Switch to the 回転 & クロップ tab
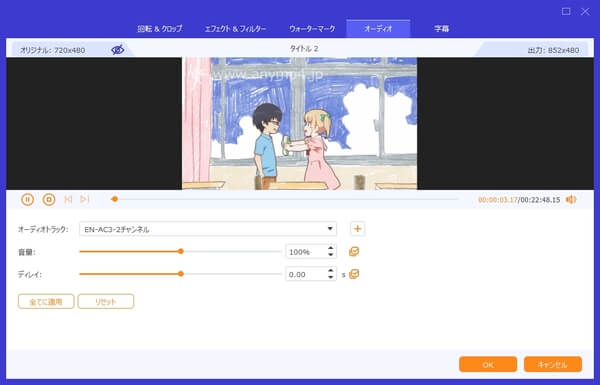 [x=160, y=29]
